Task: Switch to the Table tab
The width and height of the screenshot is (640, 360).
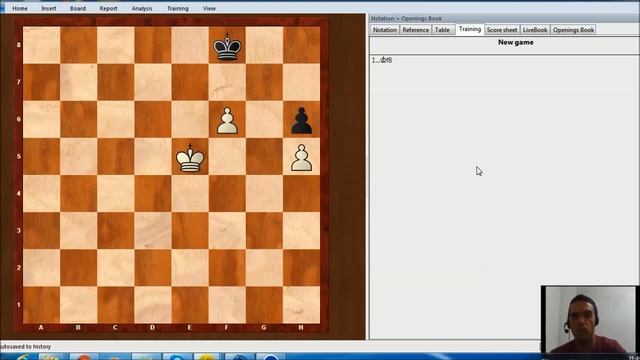Action: (x=442, y=30)
